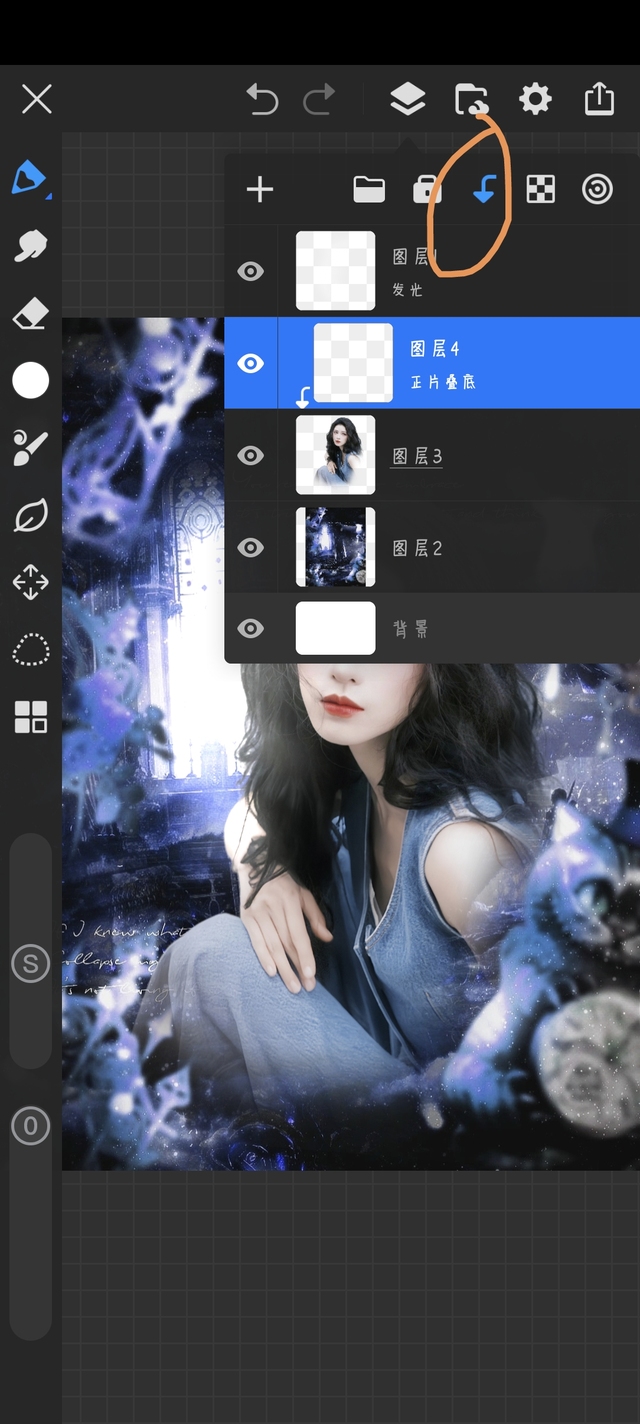Viewport: 640px width, 1424px height.
Task: Select the eraser tool
Action: pos(30,314)
